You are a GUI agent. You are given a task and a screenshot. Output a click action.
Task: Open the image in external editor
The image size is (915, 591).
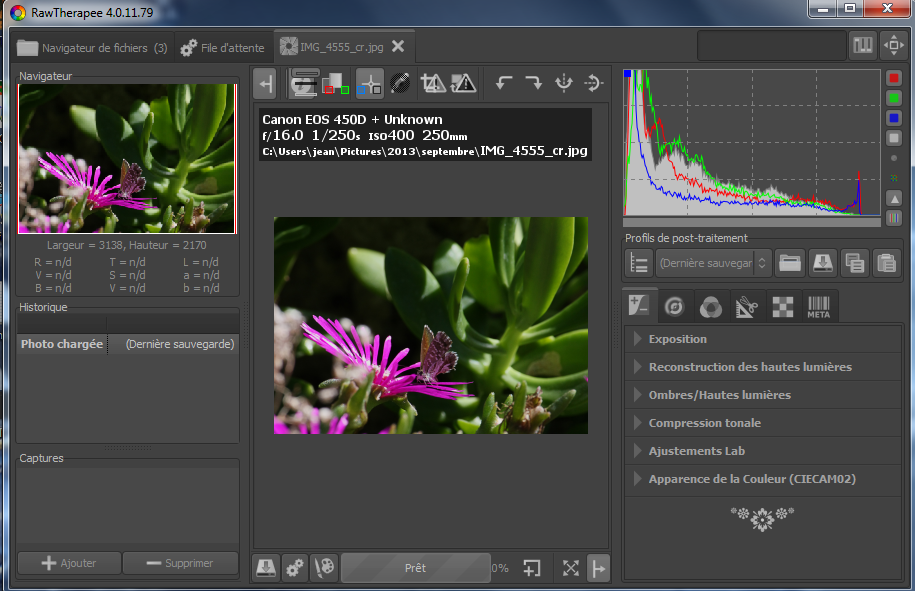point(324,568)
